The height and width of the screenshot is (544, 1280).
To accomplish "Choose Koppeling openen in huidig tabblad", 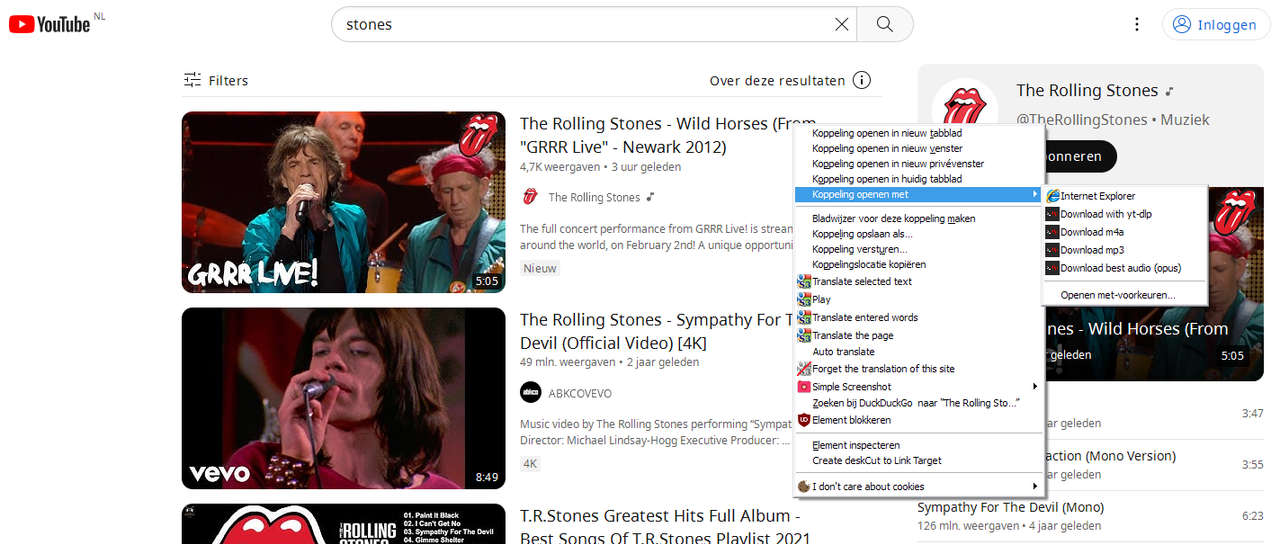I will point(918,179).
